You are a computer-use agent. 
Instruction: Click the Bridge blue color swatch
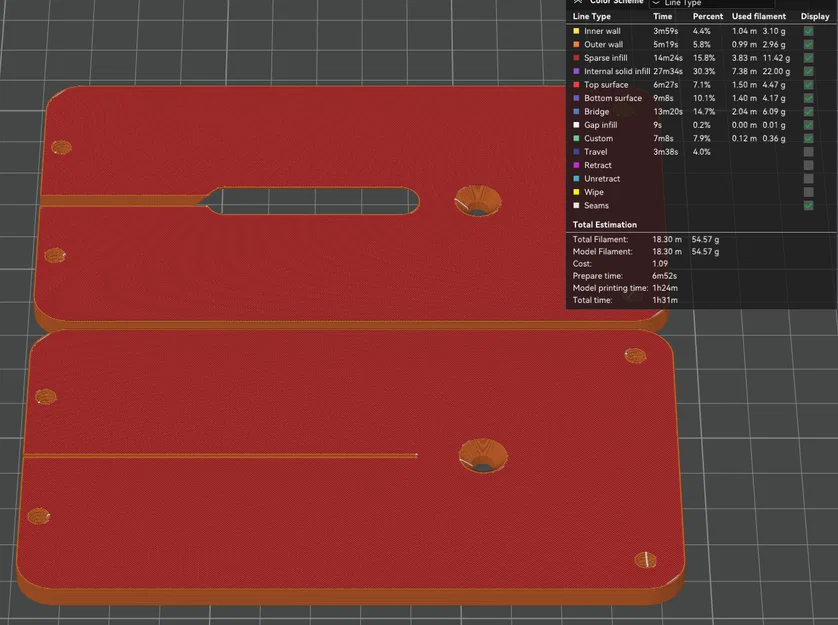(576, 112)
